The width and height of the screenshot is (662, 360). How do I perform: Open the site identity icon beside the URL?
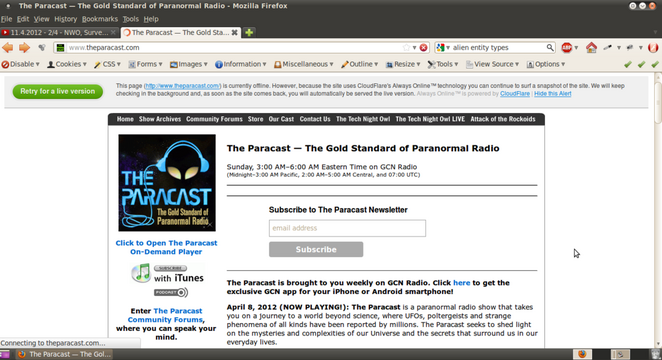60,48
